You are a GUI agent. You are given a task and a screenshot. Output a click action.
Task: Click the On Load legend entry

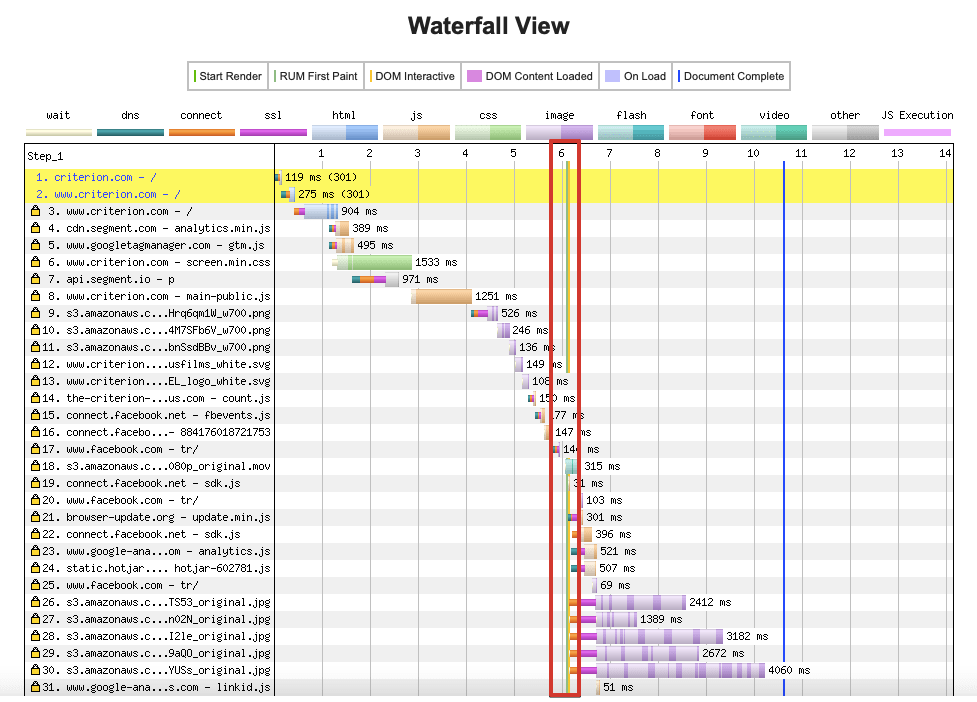pyautogui.click(x=636, y=76)
